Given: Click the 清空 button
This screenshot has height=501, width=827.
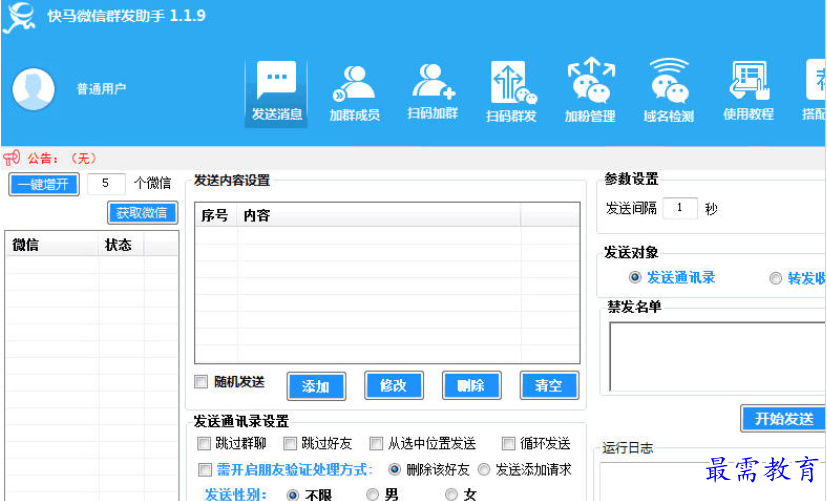Looking at the screenshot, I should 549,386.
